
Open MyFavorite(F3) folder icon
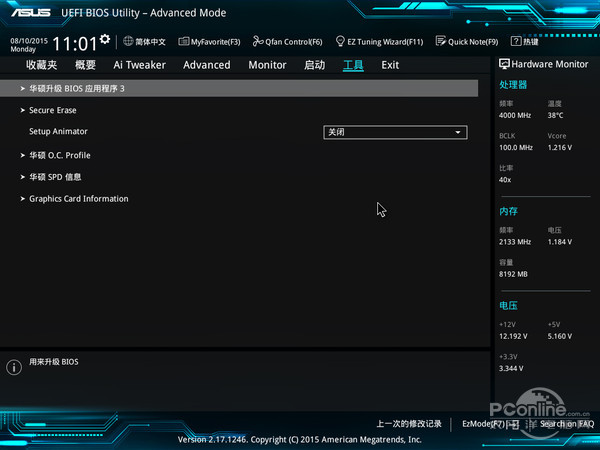point(184,41)
